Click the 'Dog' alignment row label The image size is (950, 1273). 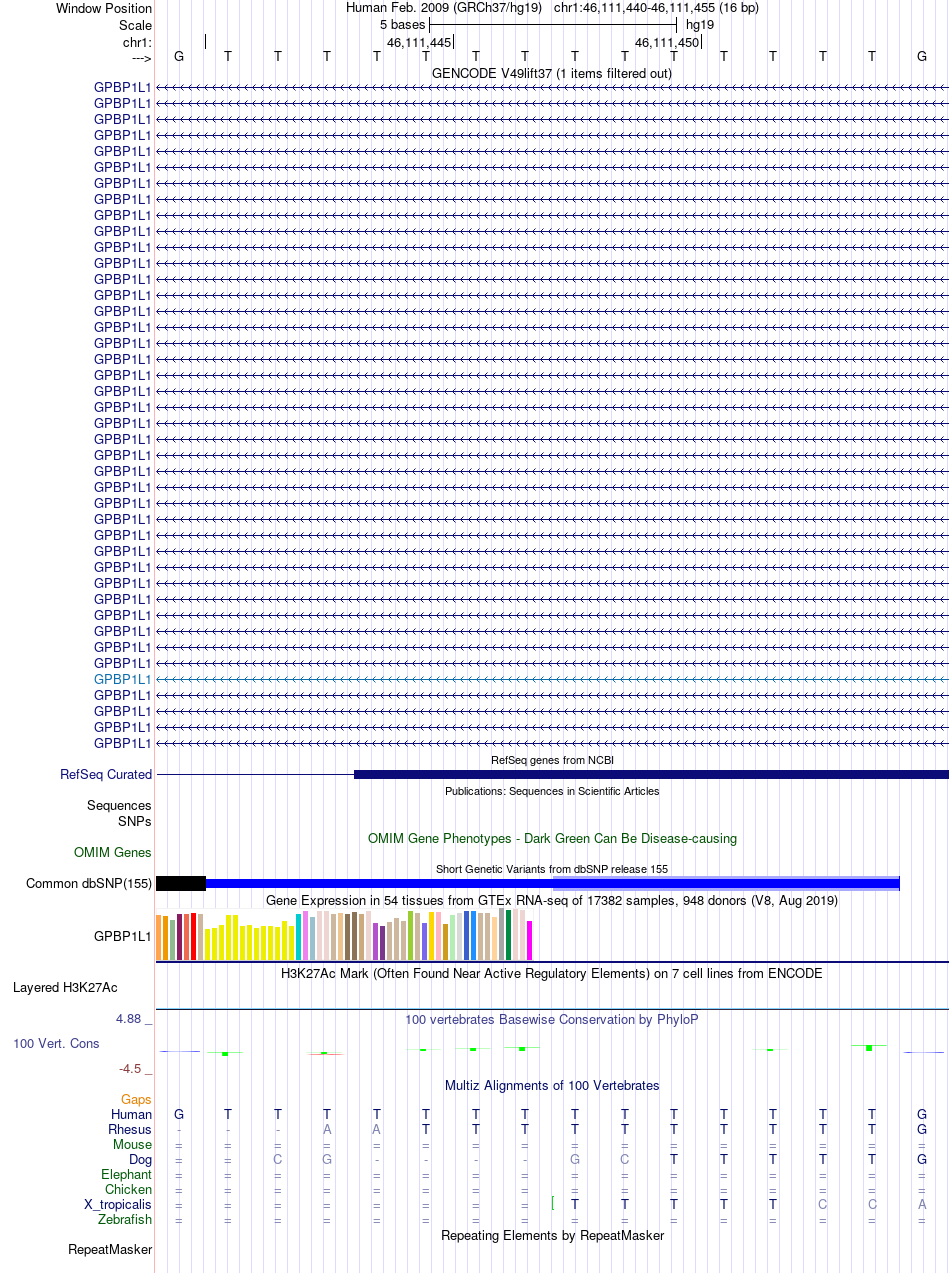140,1159
